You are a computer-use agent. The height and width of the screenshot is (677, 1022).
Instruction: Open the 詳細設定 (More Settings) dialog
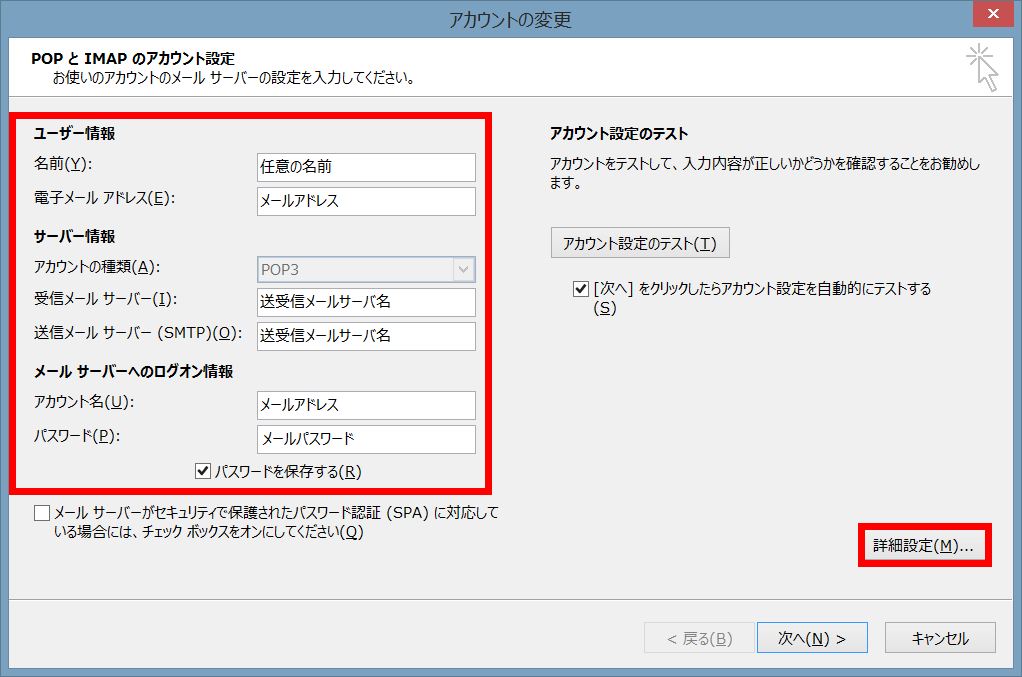coord(923,545)
